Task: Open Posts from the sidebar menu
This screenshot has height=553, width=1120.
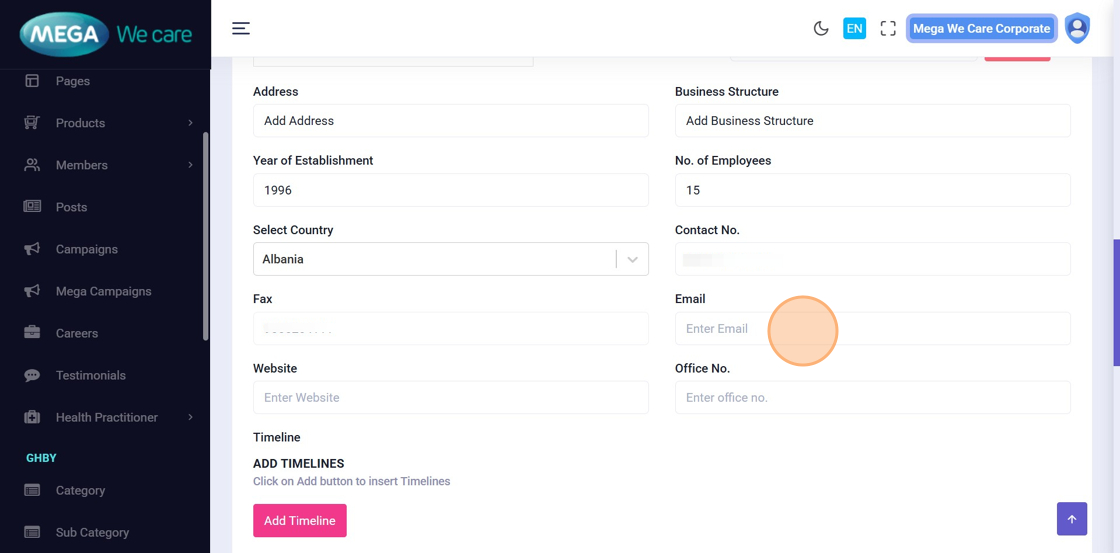Action: tap(71, 207)
